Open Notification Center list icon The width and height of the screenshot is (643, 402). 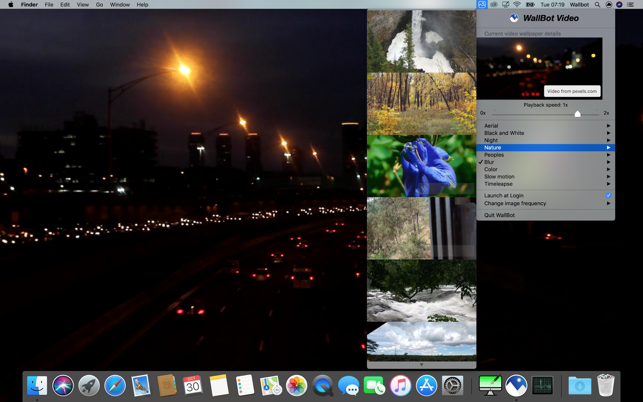point(630,5)
